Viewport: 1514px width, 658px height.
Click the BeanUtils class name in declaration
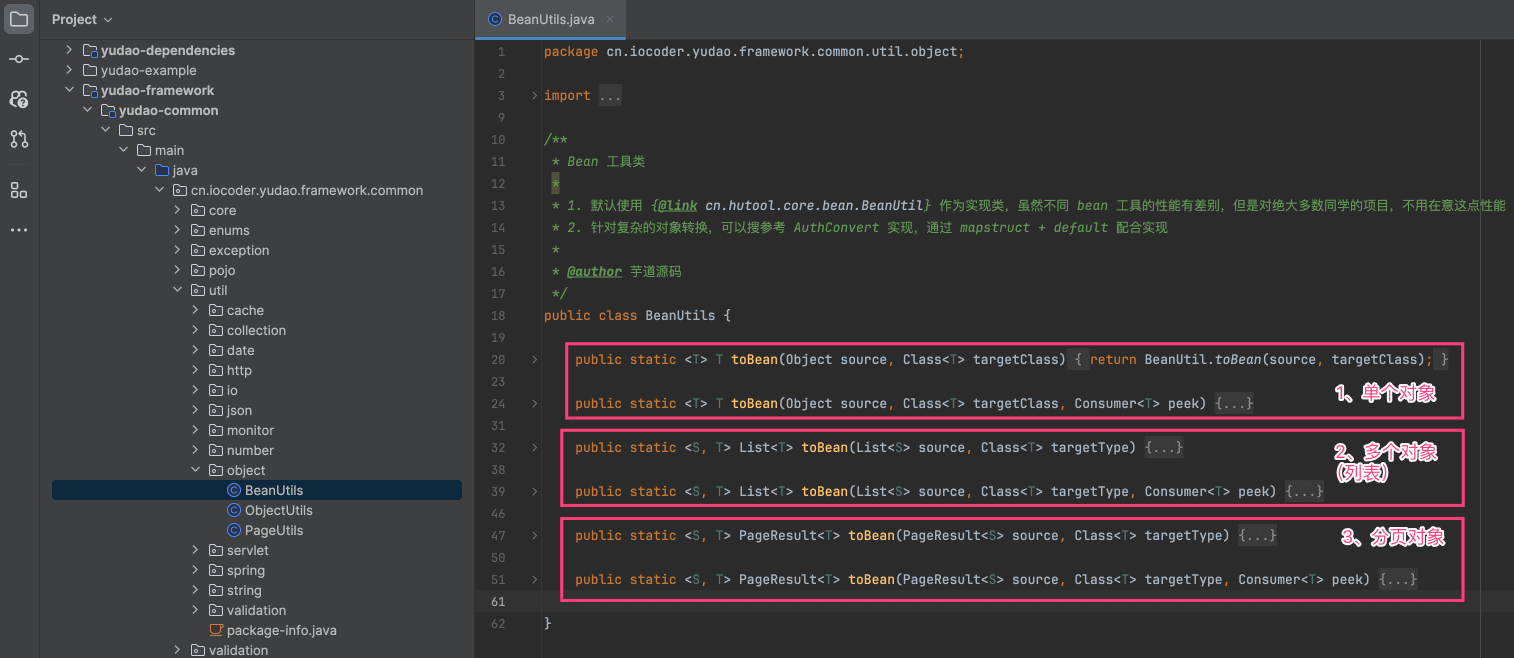(680, 316)
